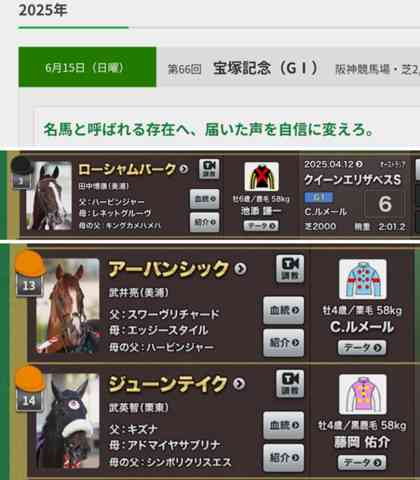Open training video icon for ジューンテイク
Viewport: 420px width, 480px height.
[x=290, y=384]
